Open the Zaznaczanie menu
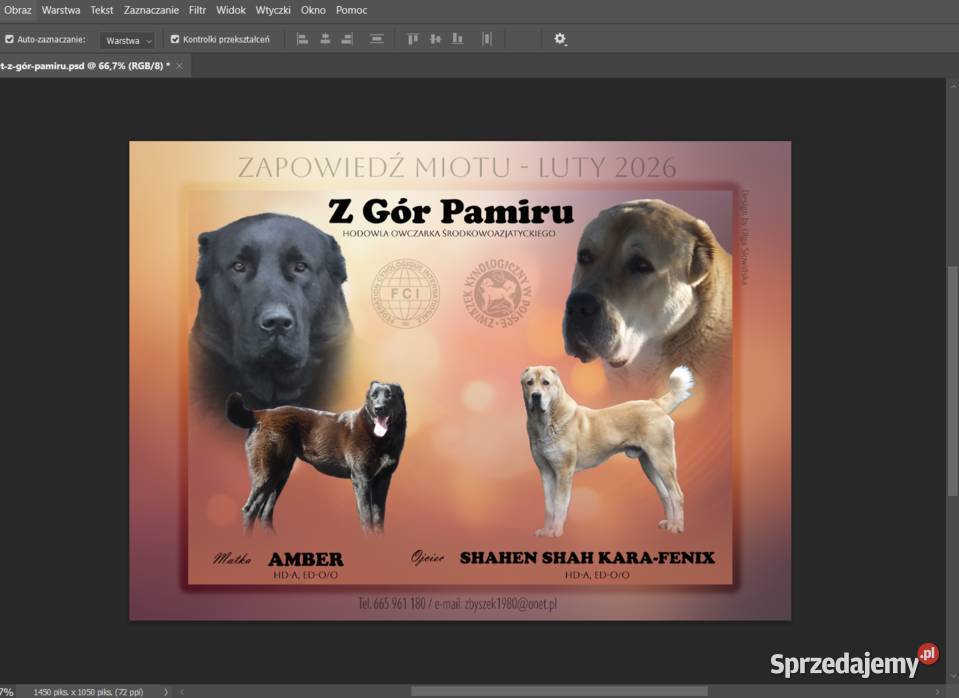Image resolution: width=959 pixels, height=698 pixels. click(x=151, y=10)
